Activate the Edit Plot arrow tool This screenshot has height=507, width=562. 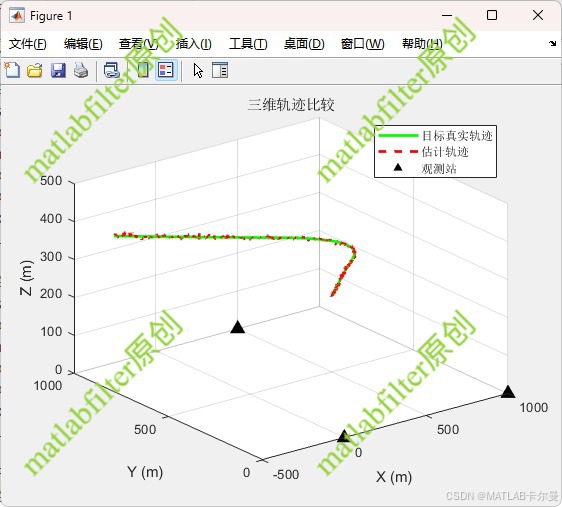(x=198, y=70)
